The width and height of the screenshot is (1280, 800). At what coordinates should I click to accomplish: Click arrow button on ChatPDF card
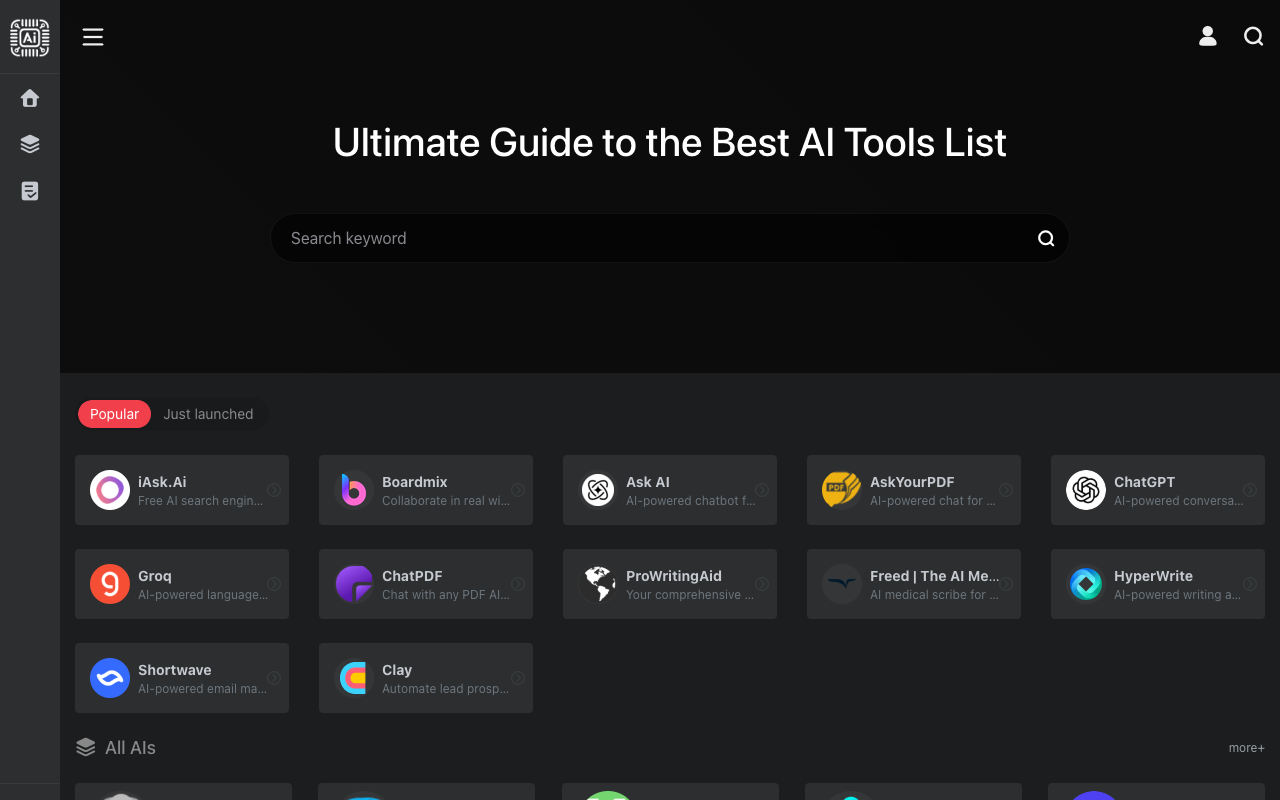[x=518, y=584]
